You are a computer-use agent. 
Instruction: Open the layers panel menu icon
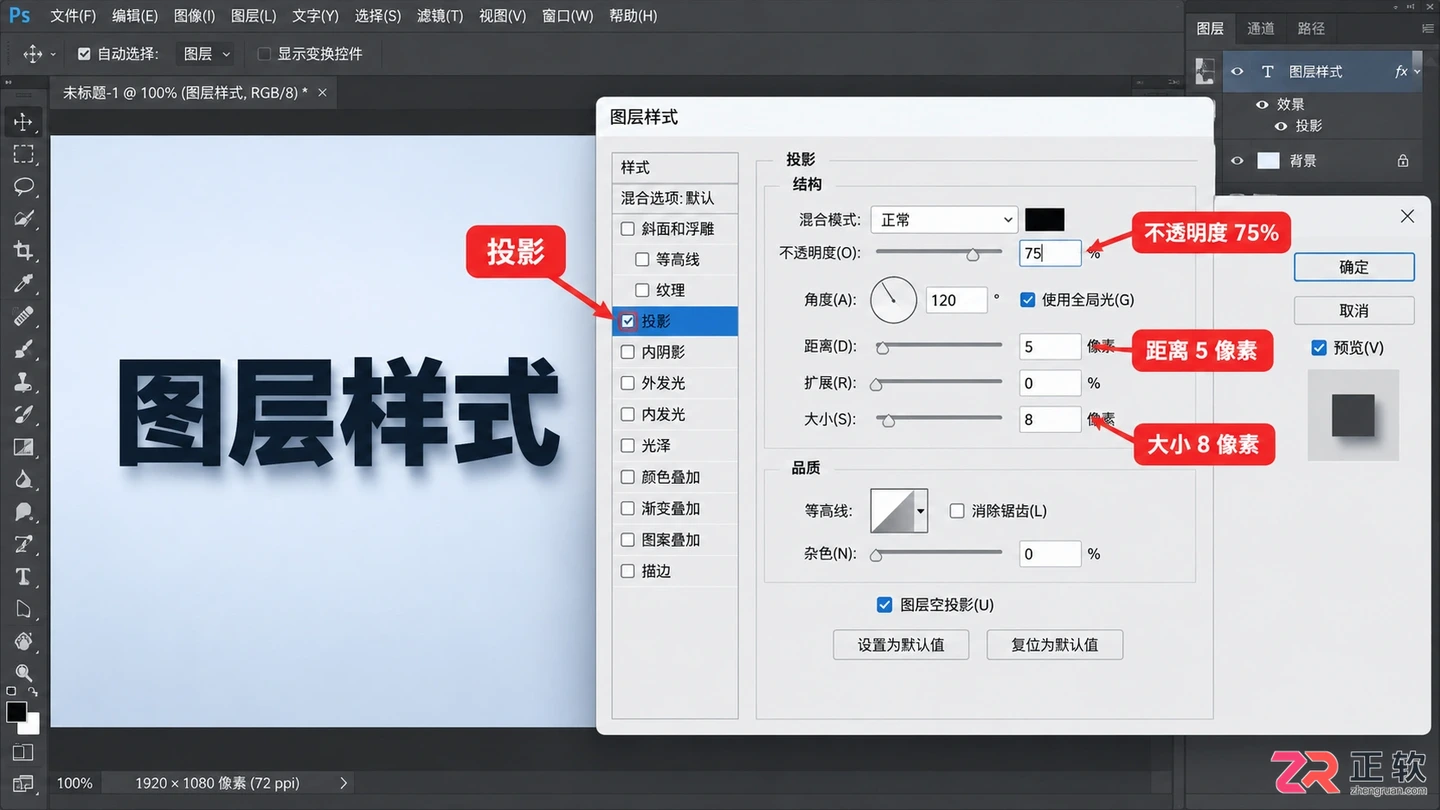point(1428,29)
